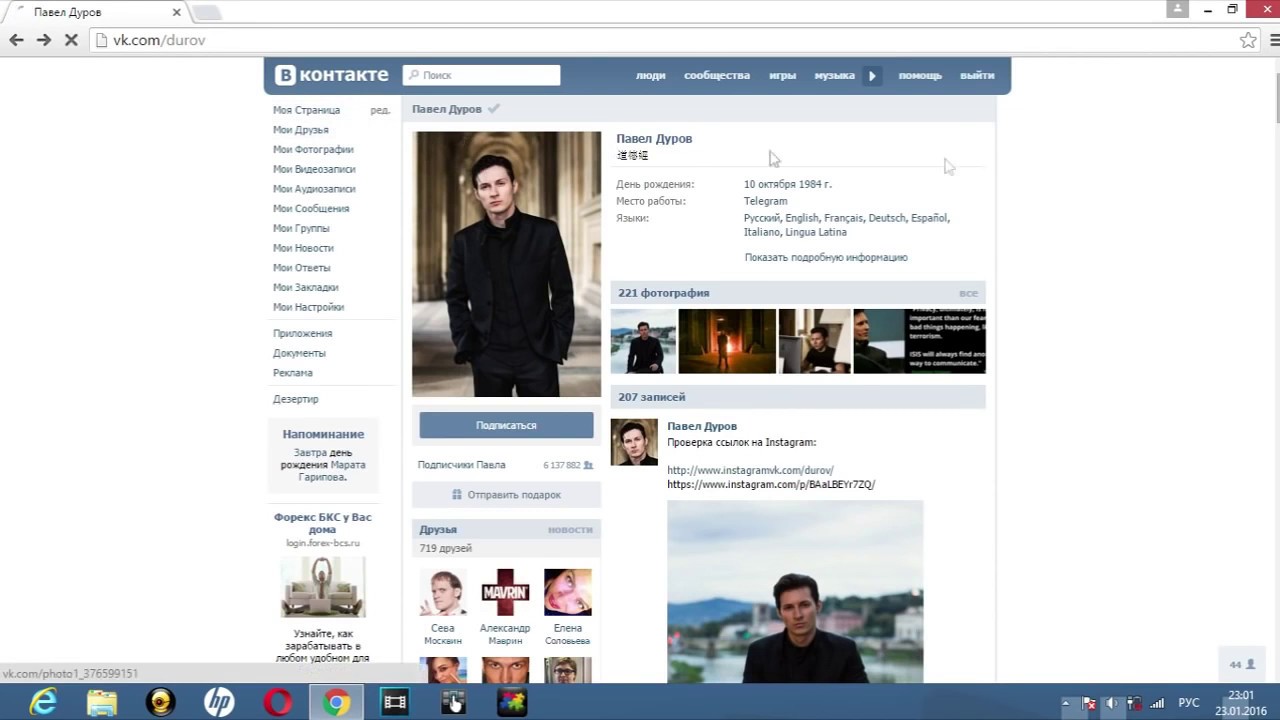Open the игры header menu
The height and width of the screenshot is (720, 1280).
click(782, 75)
